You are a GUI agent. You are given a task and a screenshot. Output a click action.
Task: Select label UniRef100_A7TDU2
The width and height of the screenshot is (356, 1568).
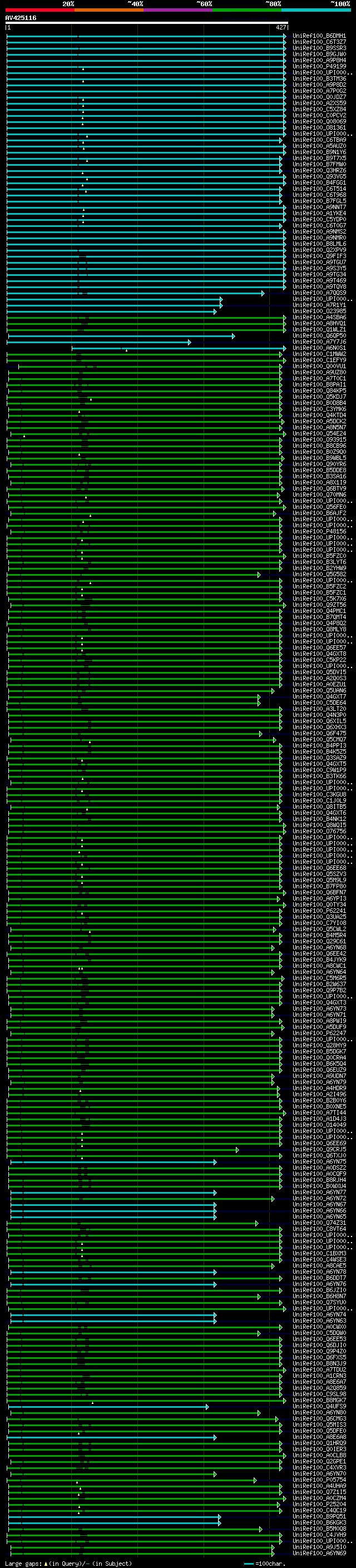tap(319, 1370)
